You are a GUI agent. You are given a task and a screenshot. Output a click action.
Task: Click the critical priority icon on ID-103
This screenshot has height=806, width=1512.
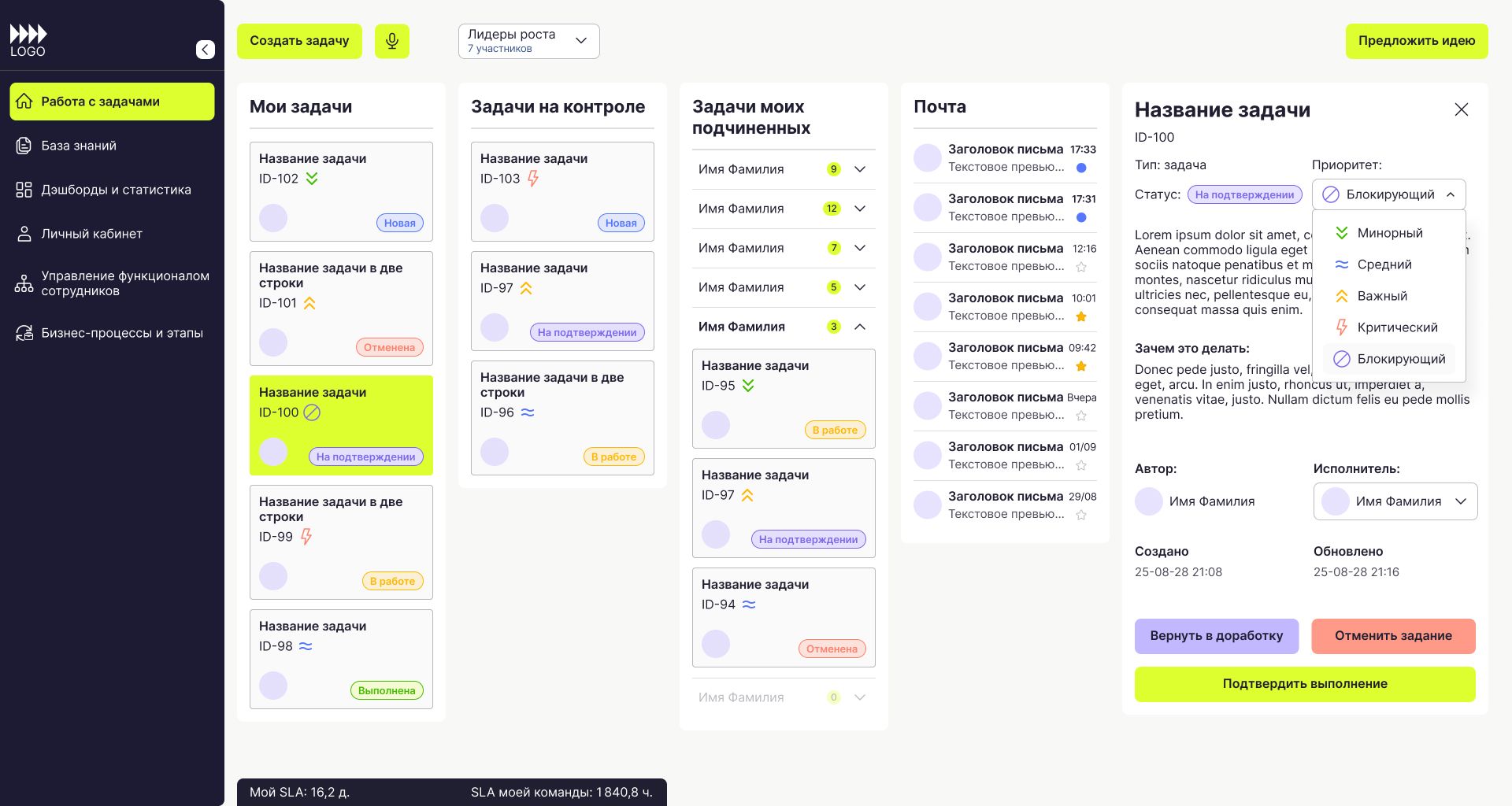(x=533, y=179)
